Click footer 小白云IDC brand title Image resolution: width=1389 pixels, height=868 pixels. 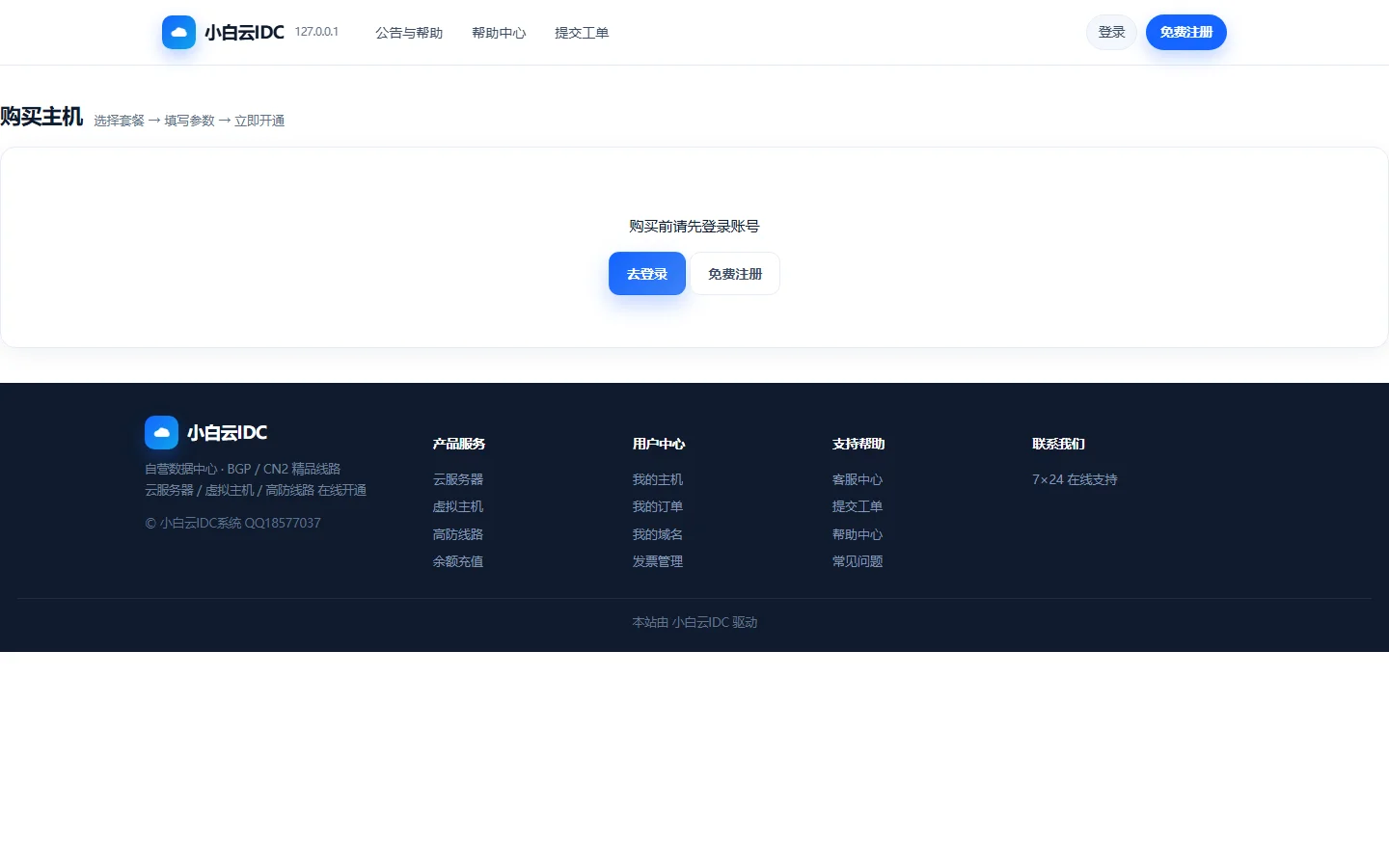227,432
